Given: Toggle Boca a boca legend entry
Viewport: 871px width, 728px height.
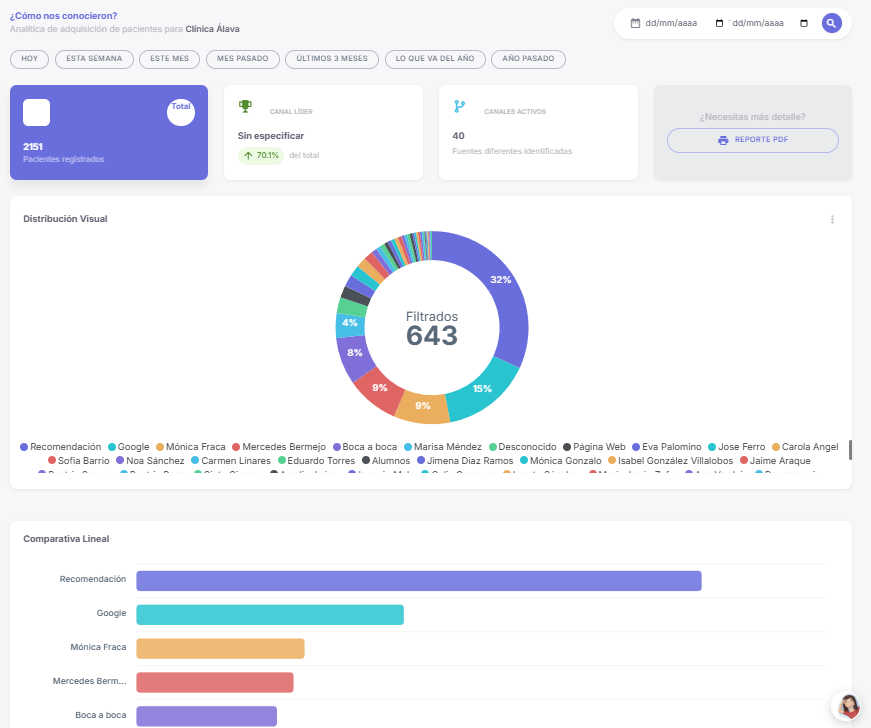Looking at the screenshot, I should pyautogui.click(x=364, y=447).
